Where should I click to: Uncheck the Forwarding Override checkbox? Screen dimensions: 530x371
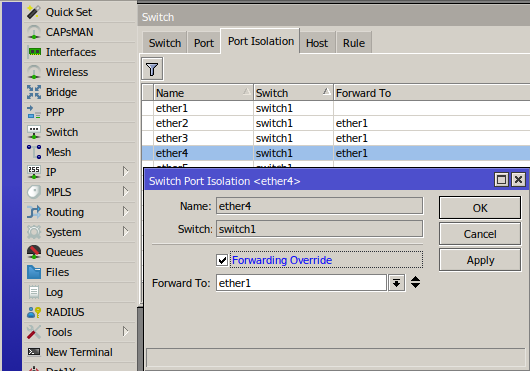click(222, 260)
